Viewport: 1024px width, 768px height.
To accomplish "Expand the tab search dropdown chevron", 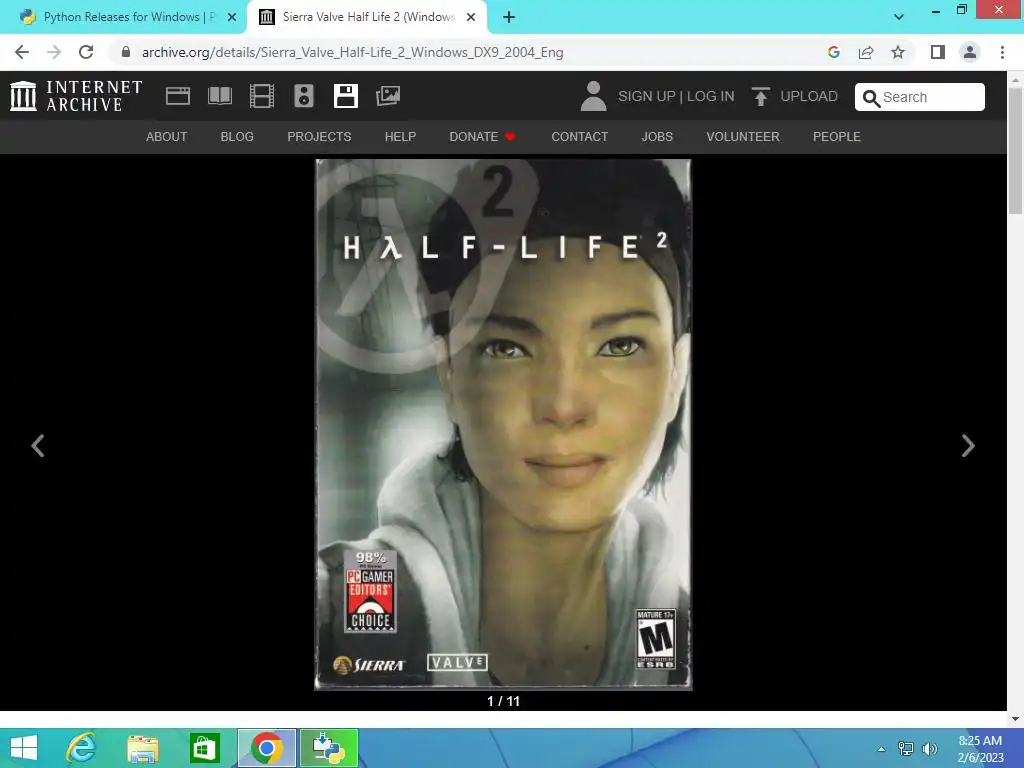I will pos(899,17).
